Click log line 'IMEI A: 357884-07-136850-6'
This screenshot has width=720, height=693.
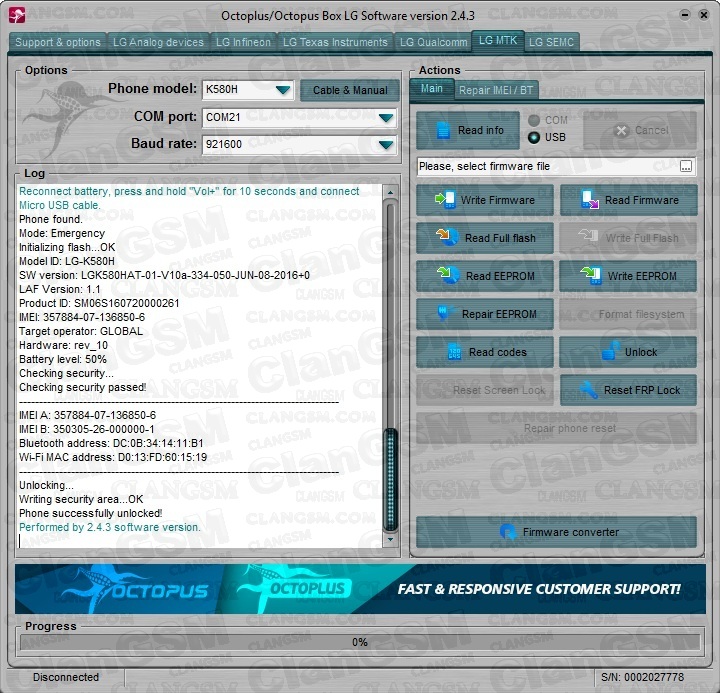(x=87, y=415)
